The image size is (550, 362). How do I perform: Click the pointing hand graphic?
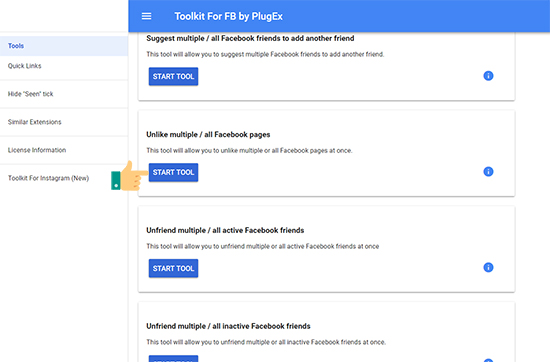[x=129, y=176]
